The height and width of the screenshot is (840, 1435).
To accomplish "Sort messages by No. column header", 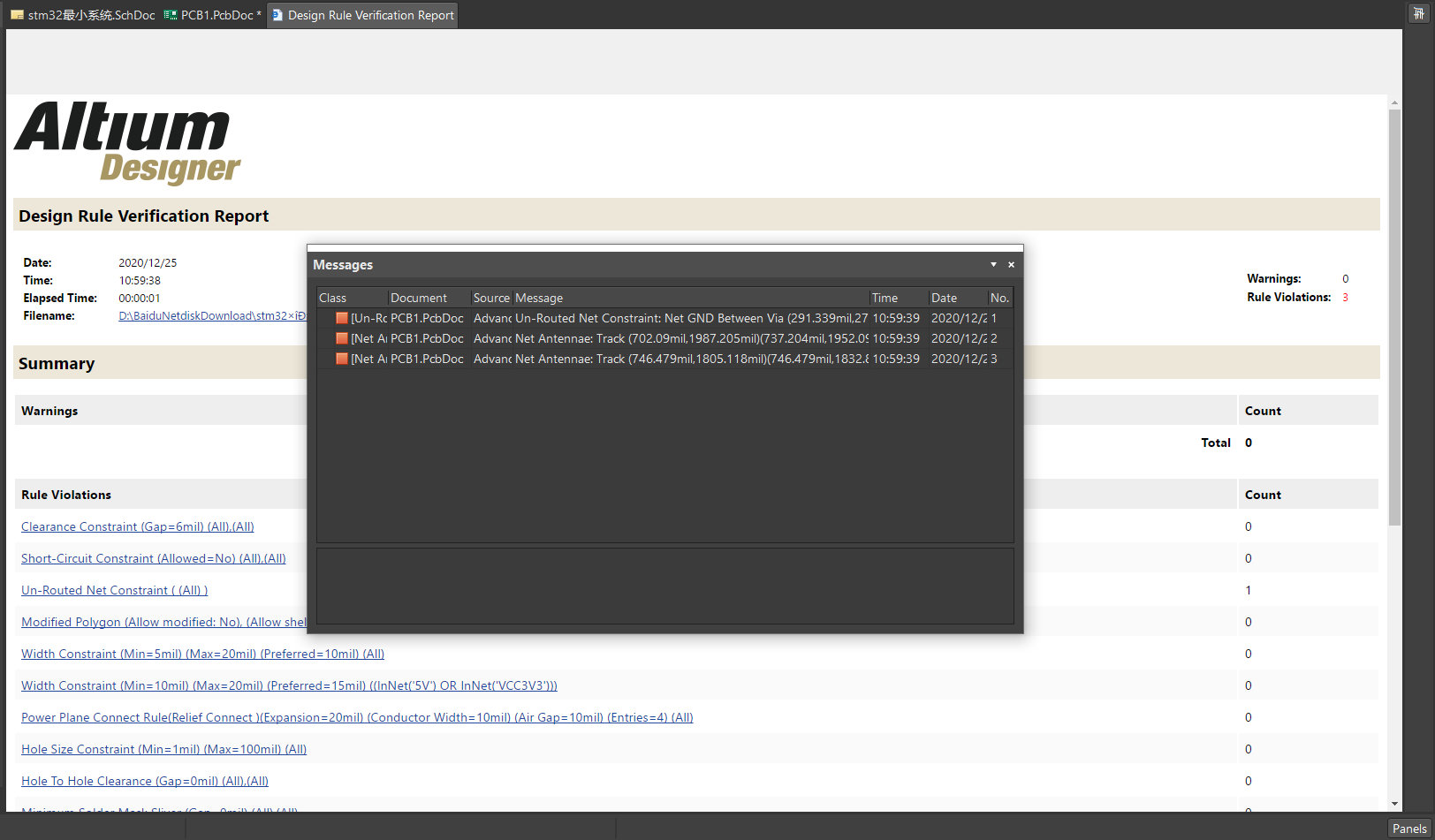I will click(x=1000, y=298).
